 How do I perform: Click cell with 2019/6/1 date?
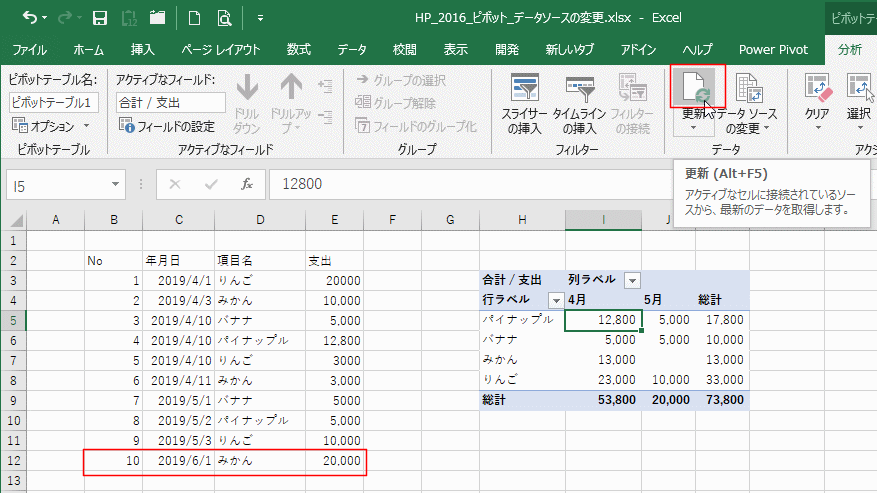click(178, 461)
